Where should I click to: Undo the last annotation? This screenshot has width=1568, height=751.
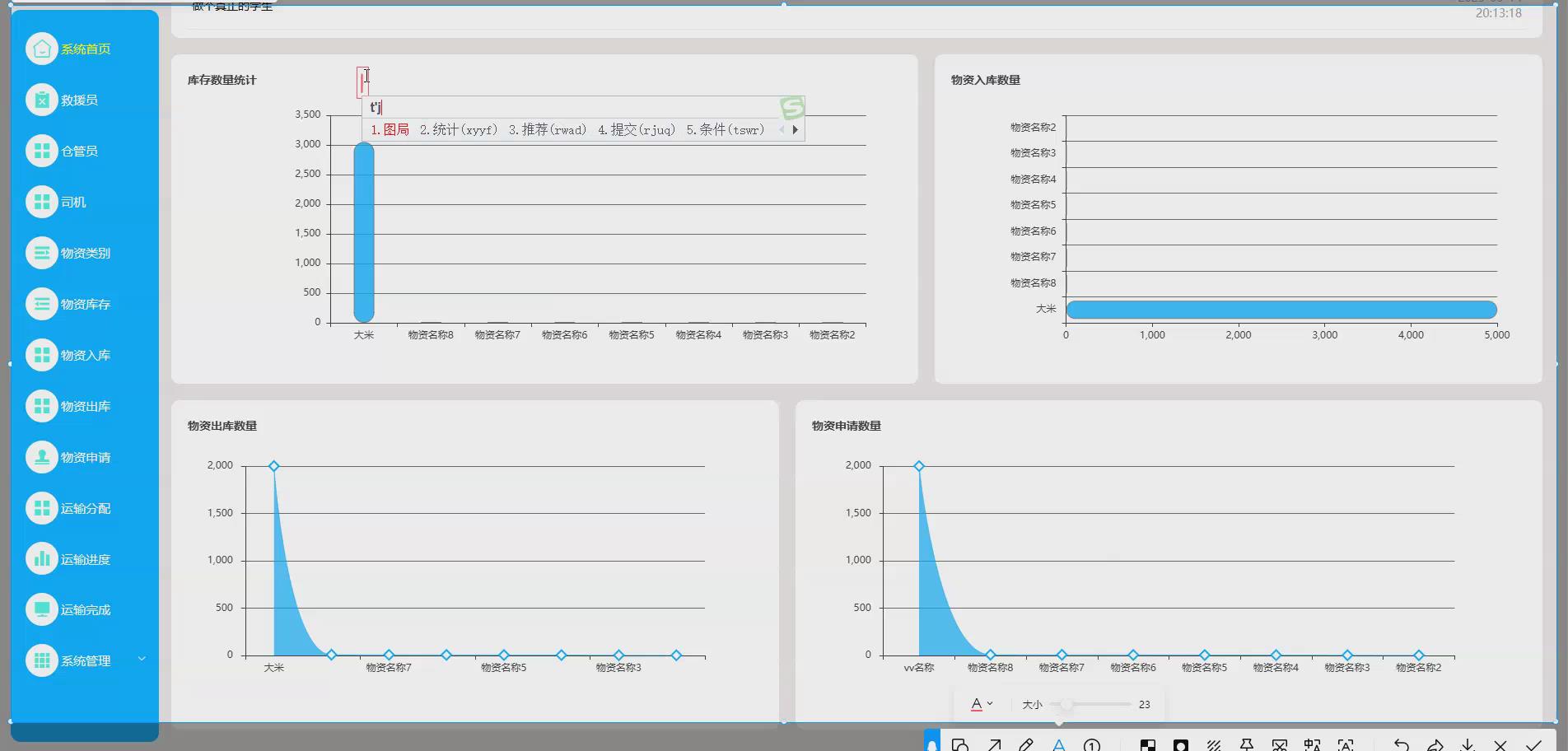[x=1401, y=744]
